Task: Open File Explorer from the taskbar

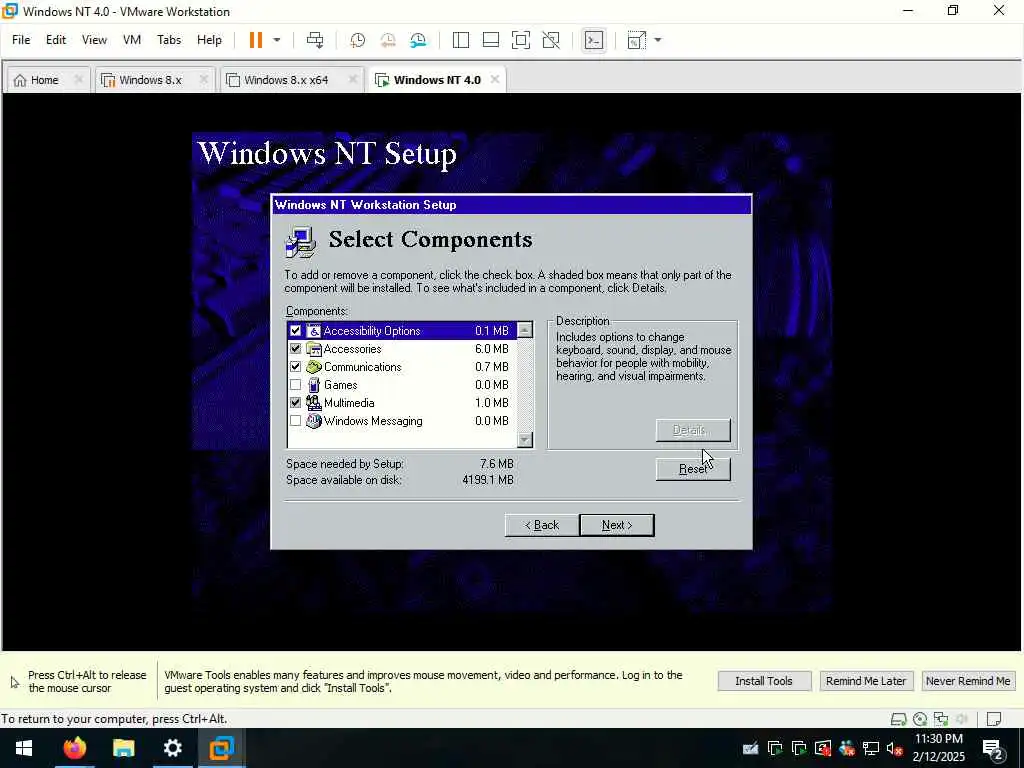Action: [123, 748]
